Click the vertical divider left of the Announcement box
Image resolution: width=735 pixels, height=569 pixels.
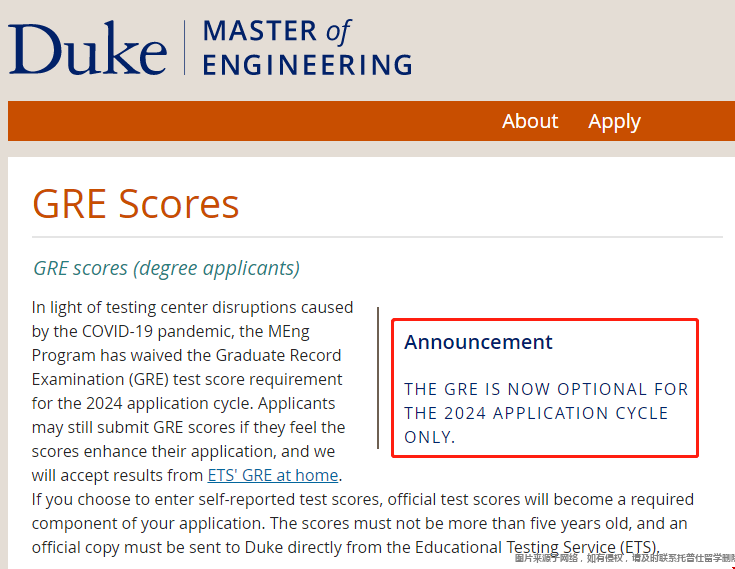378,378
